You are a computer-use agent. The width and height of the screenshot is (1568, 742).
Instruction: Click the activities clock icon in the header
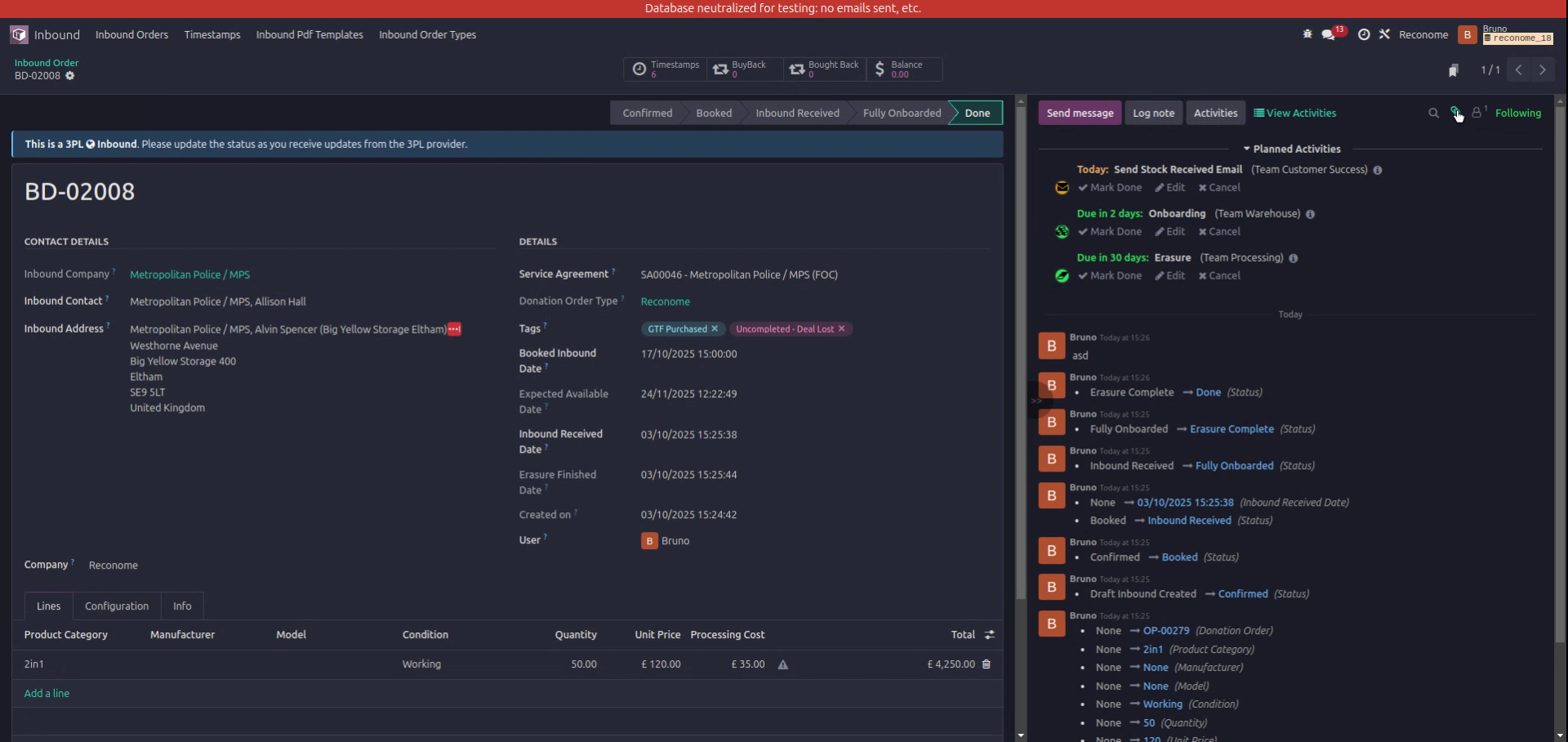point(1364,34)
